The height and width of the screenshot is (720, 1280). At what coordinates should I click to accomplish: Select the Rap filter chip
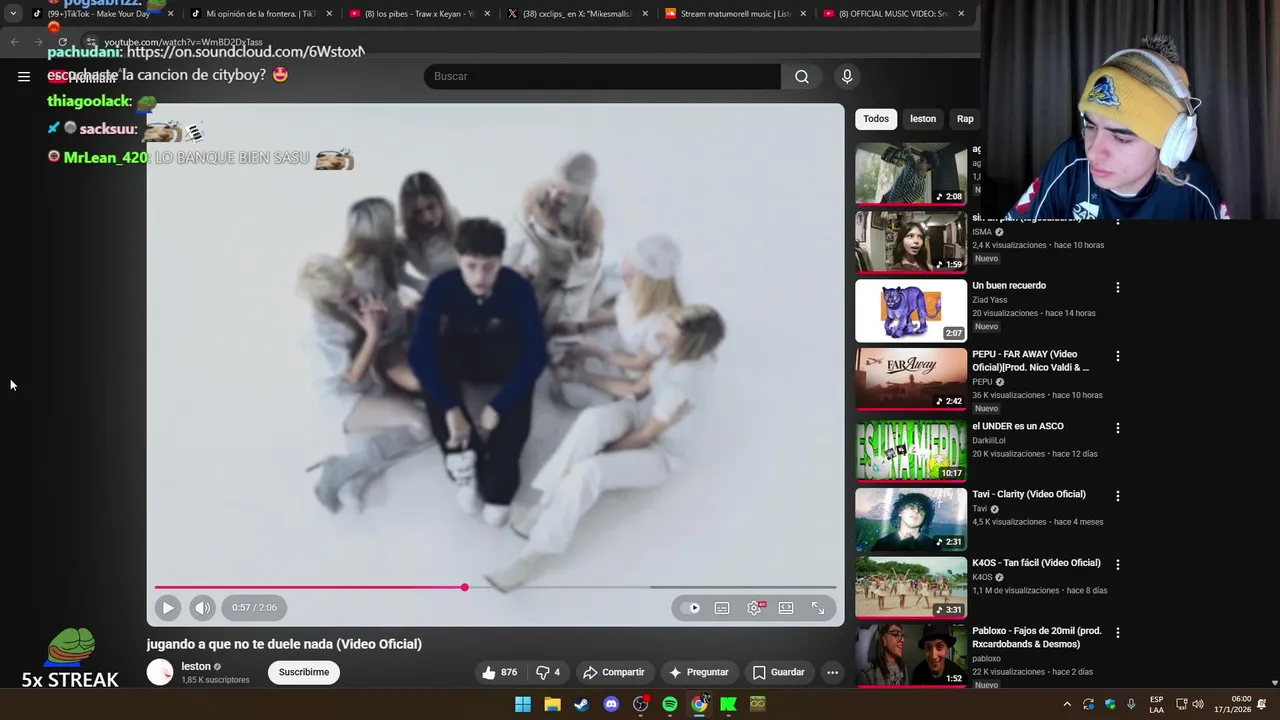(x=965, y=119)
